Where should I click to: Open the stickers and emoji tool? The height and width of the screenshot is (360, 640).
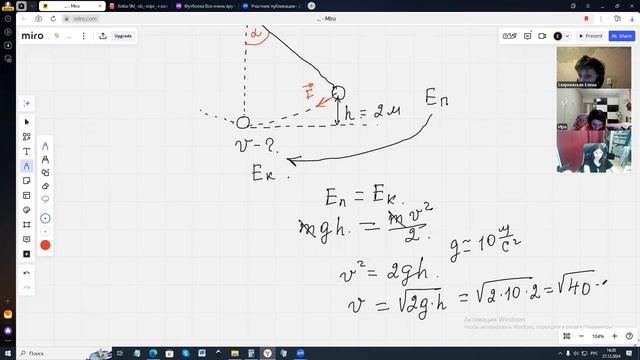(x=27, y=210)
